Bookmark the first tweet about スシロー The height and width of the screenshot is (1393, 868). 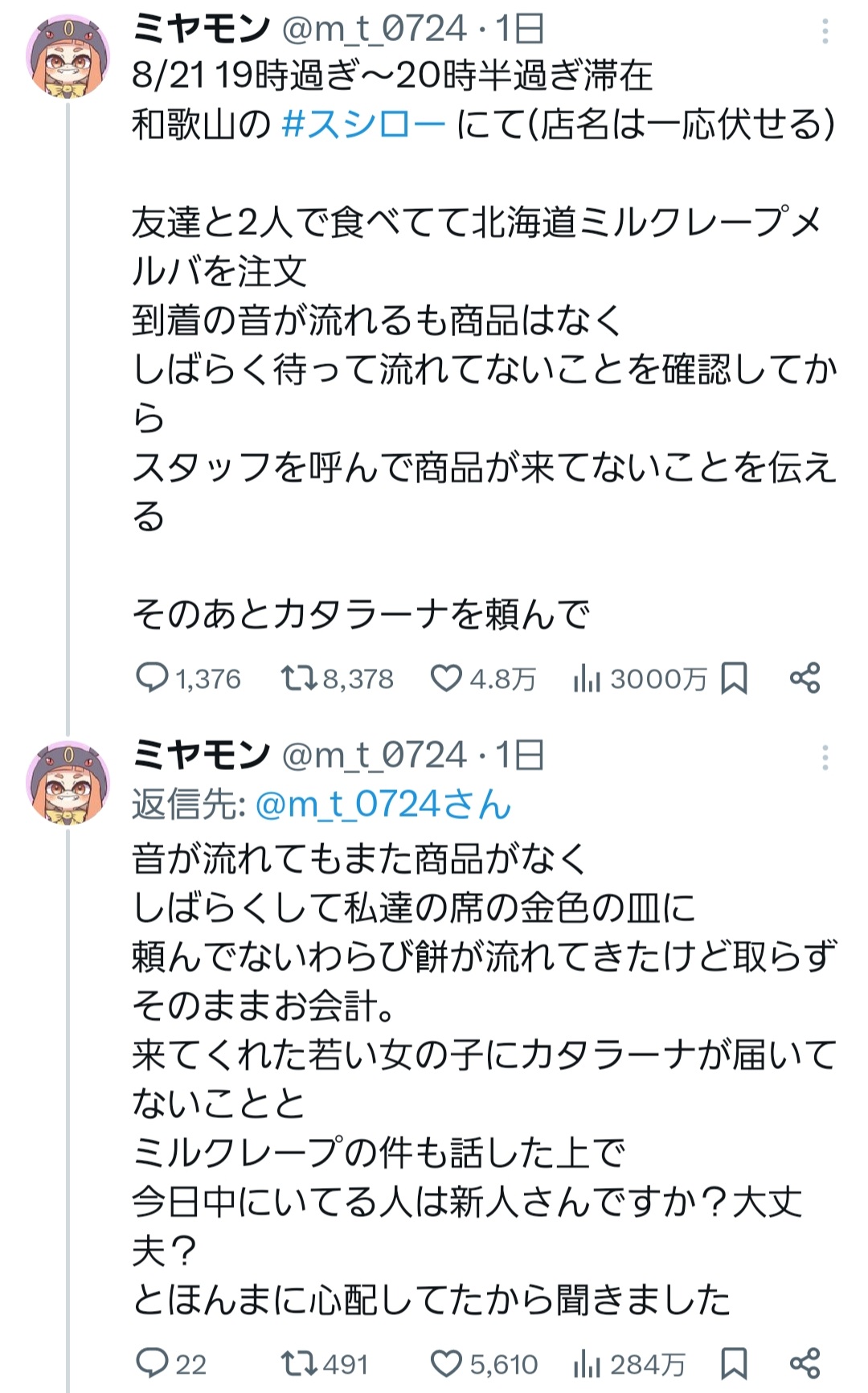(x=734, y=678)
